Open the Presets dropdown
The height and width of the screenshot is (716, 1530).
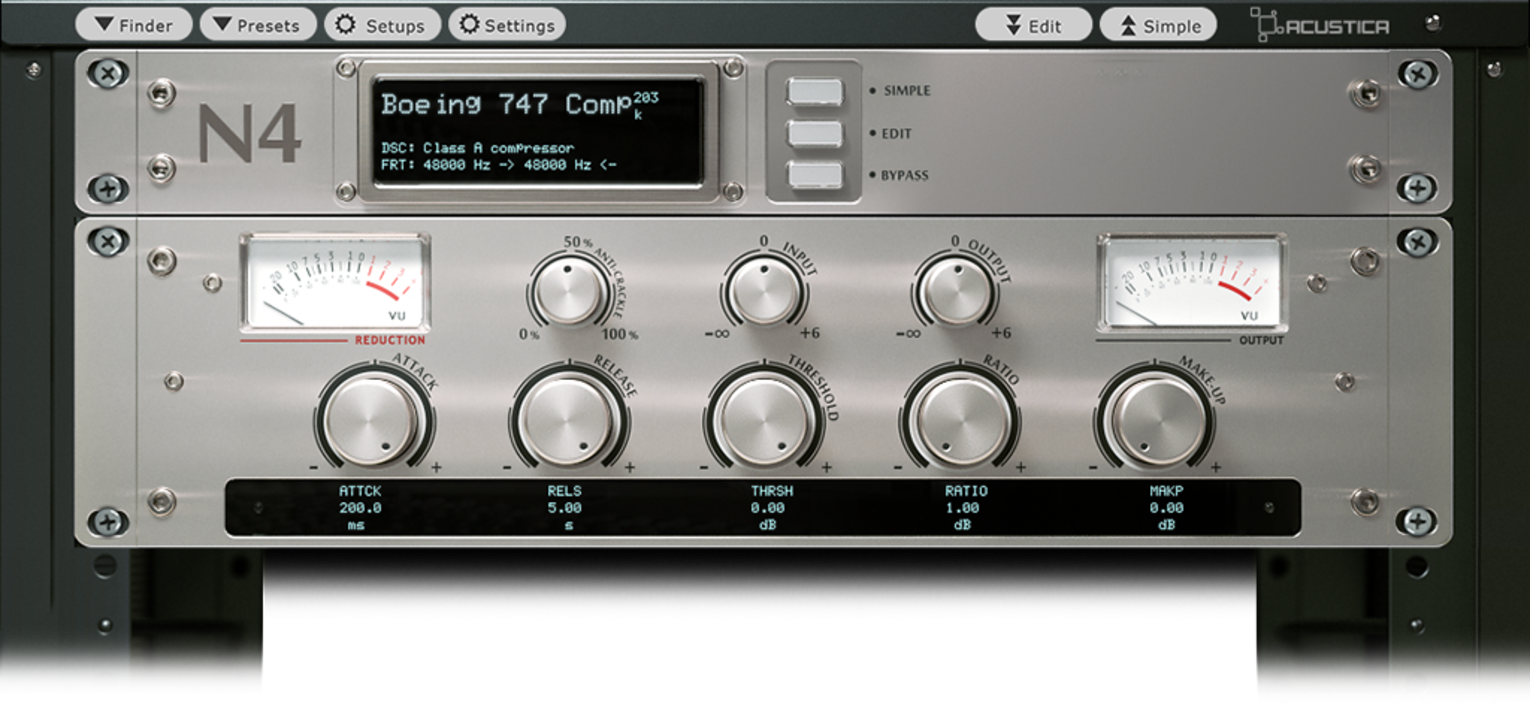click(258, 25)
